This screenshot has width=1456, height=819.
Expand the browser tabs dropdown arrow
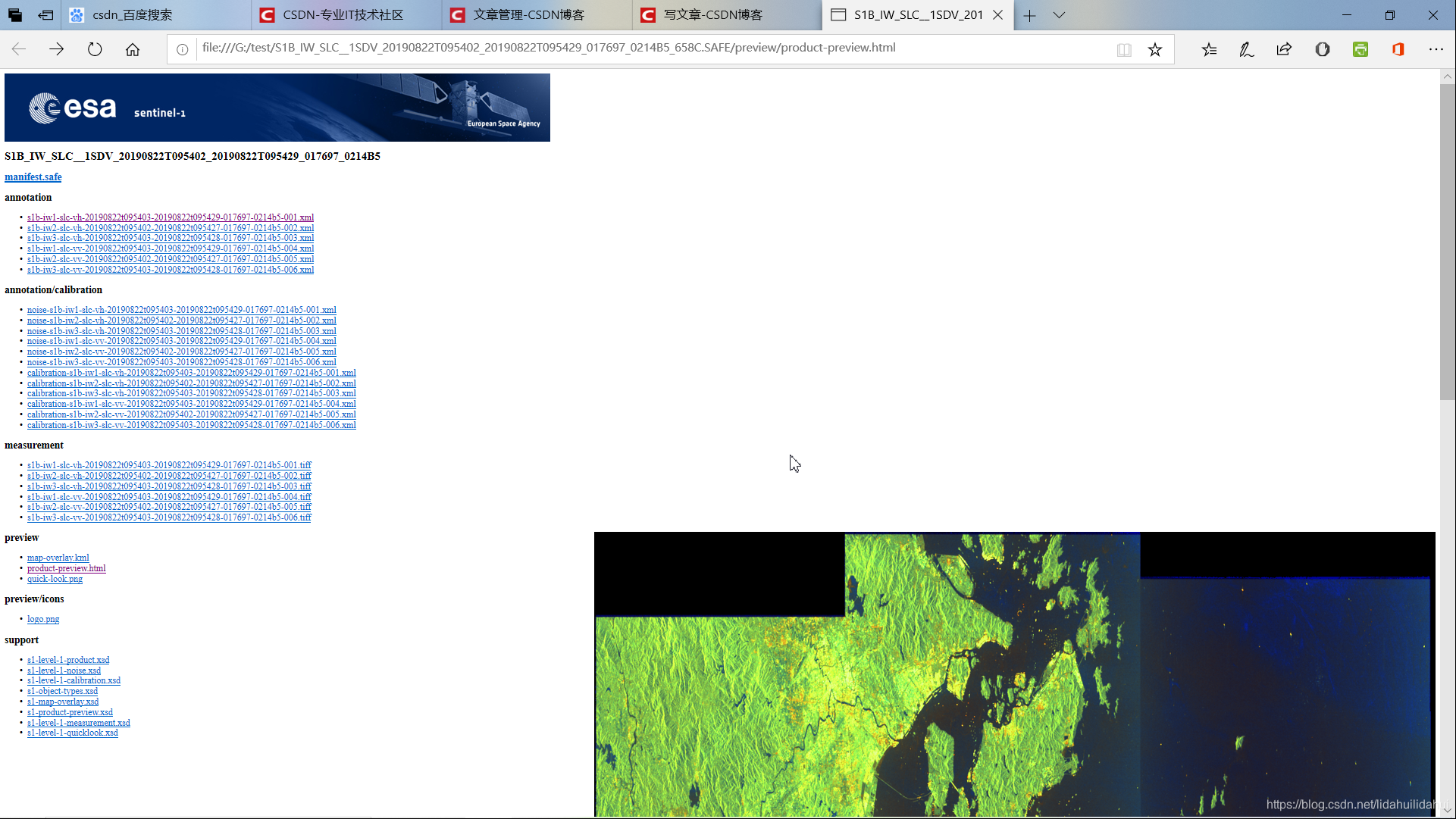click(x=1059, y=14)
